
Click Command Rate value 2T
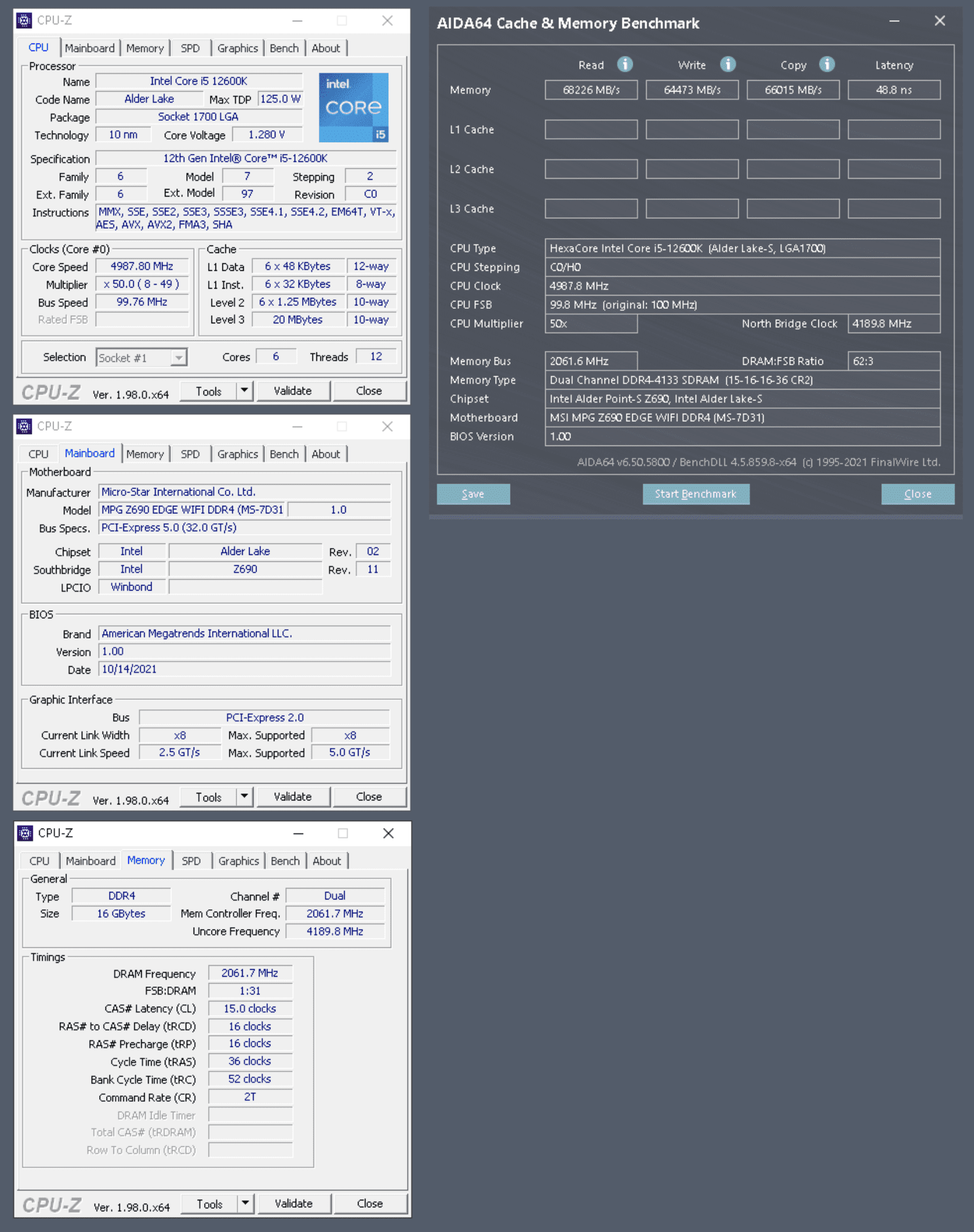pyautogui.click(x=250, y=1097)
